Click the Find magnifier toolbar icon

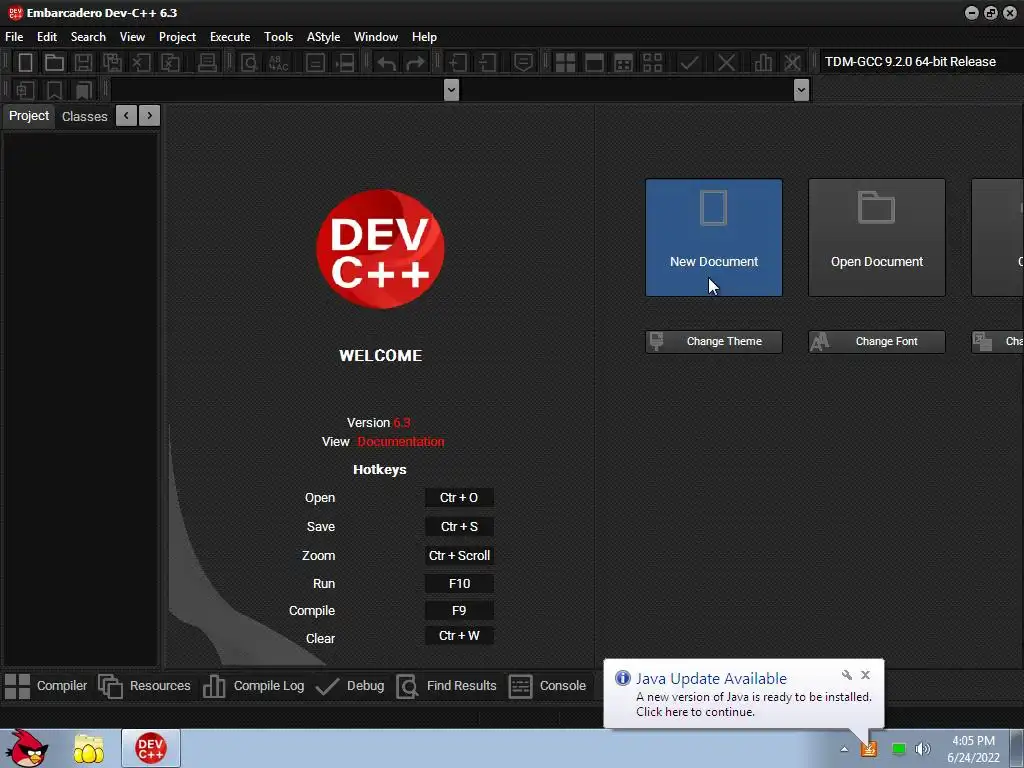pos(249,63)
